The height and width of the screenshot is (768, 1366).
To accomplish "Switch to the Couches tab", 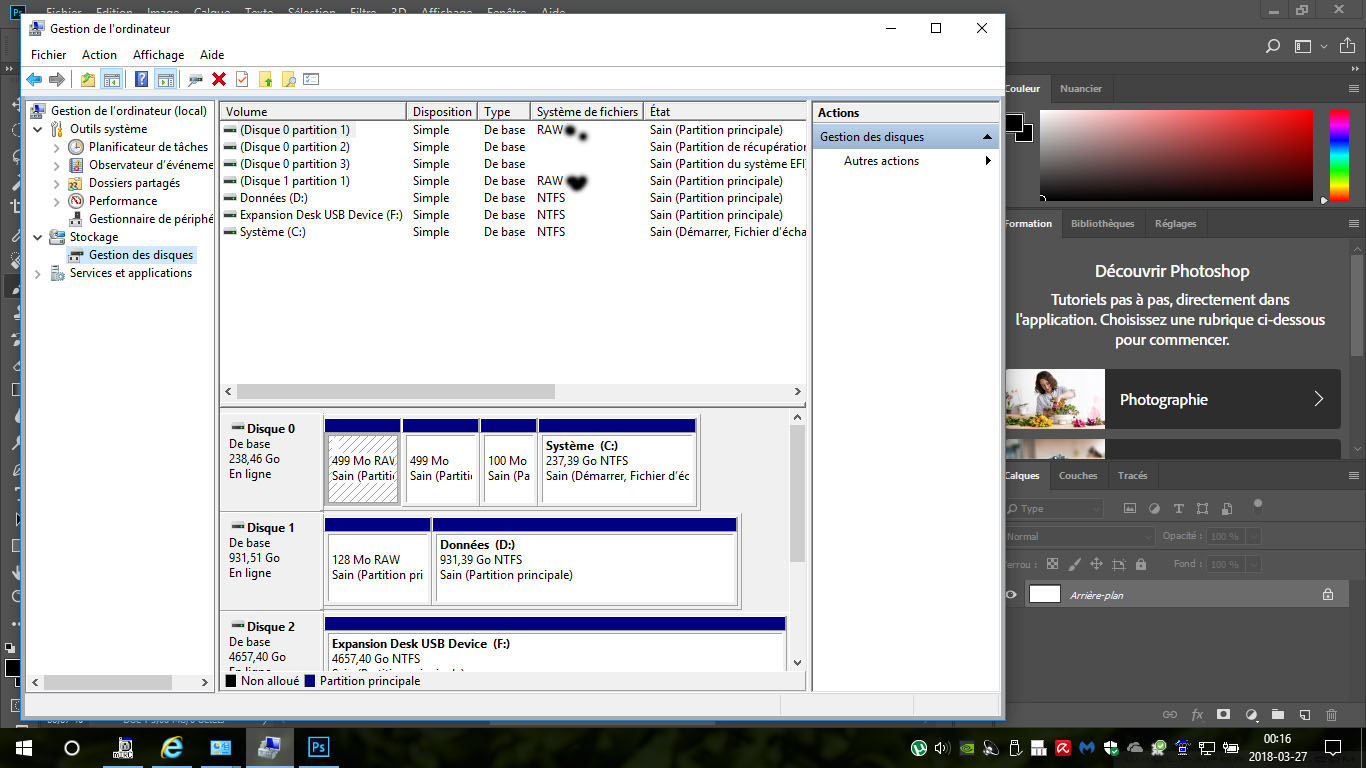I will pos(1078,476).
